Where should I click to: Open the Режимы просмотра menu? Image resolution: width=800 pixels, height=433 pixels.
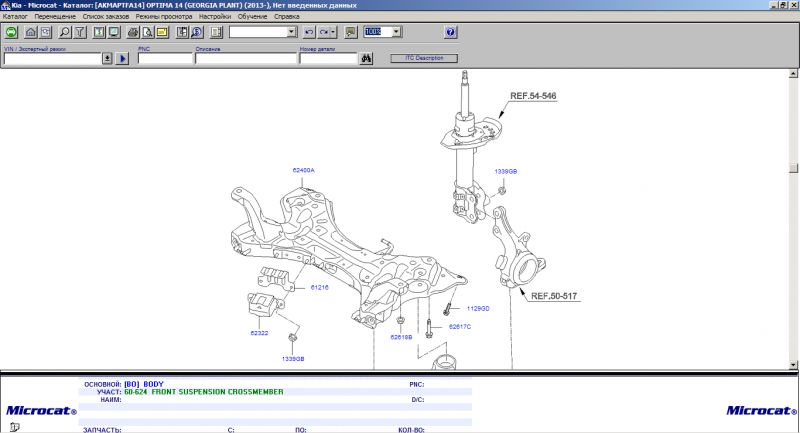click(164, 16)
